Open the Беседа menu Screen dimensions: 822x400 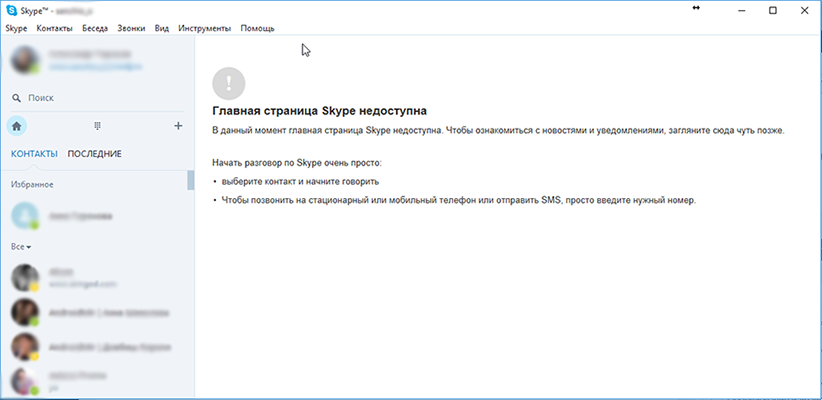(95, 28)
